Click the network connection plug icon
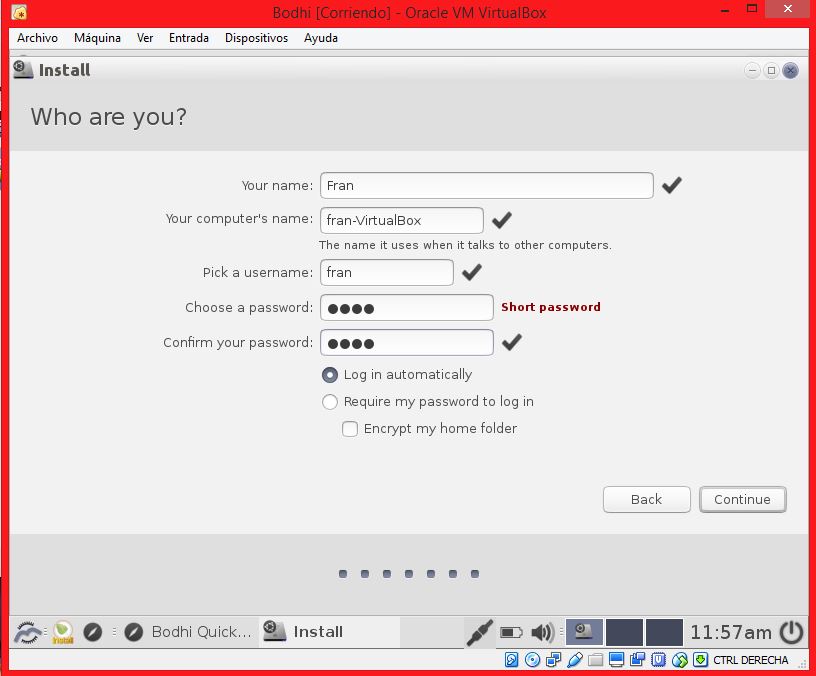This screenshot has width=816, height=676. click(480, 632)
